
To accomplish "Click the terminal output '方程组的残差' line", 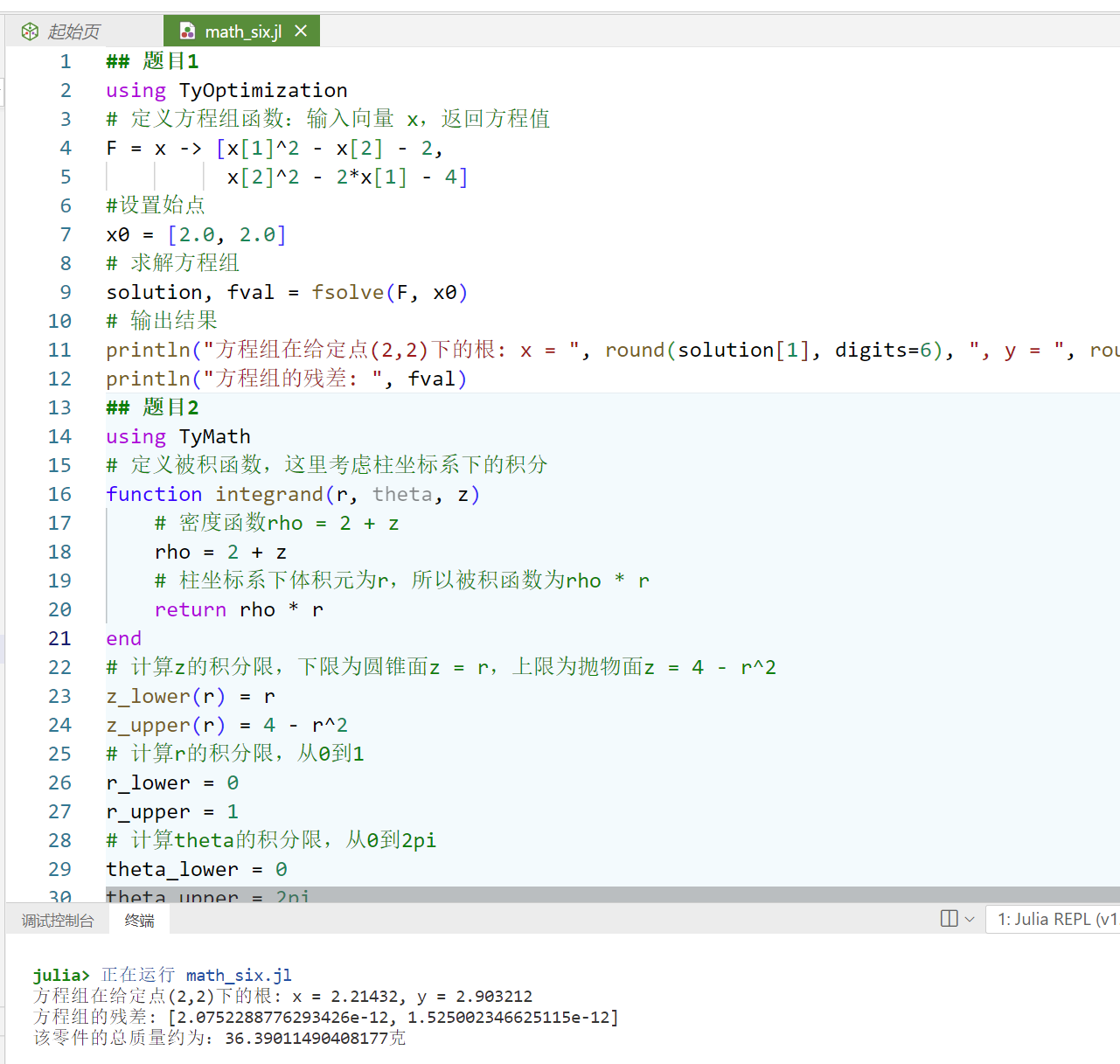I will [326, 1017].
